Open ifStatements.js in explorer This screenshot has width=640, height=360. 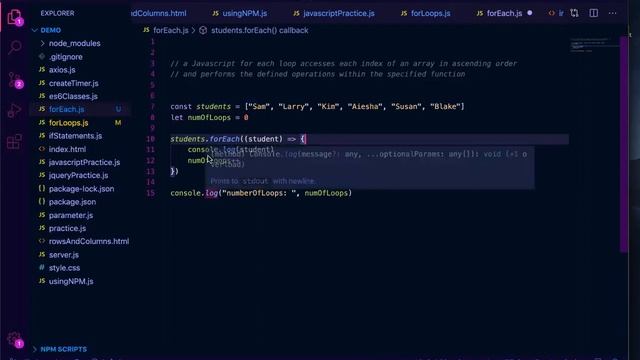coord(75,136)
